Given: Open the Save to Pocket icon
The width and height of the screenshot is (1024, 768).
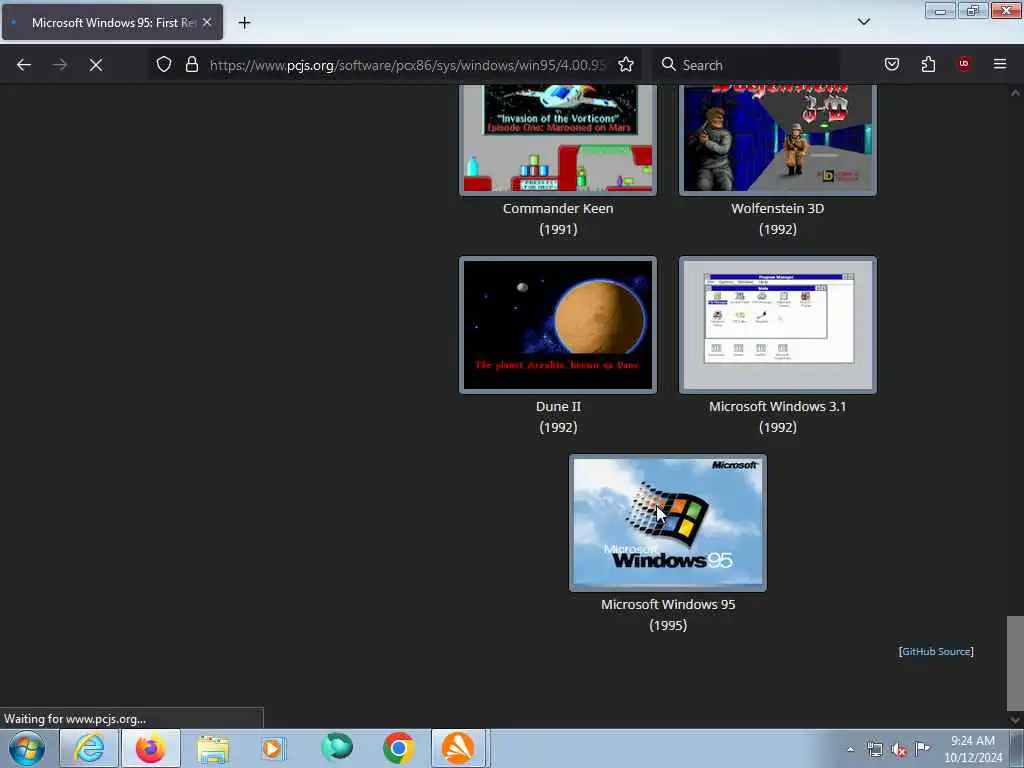Looking at the screenshot, I should (892, 65).
